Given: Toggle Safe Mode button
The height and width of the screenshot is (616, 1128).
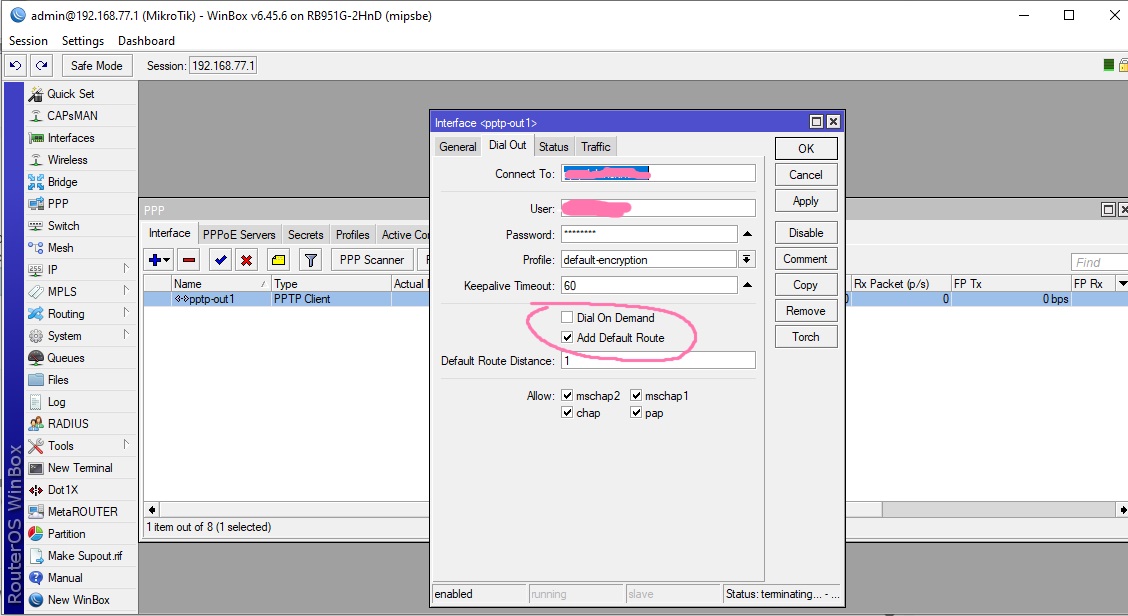Looking at the screenshot, I should [96, 65].
